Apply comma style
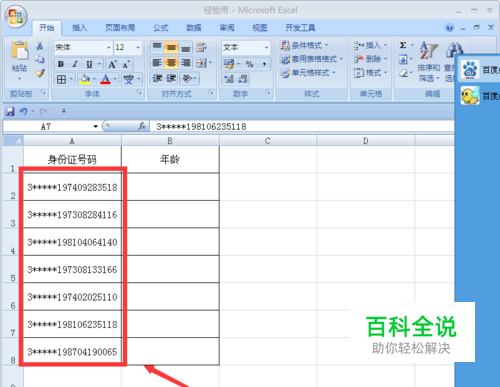The image size is (500, 387). point(264,64)
